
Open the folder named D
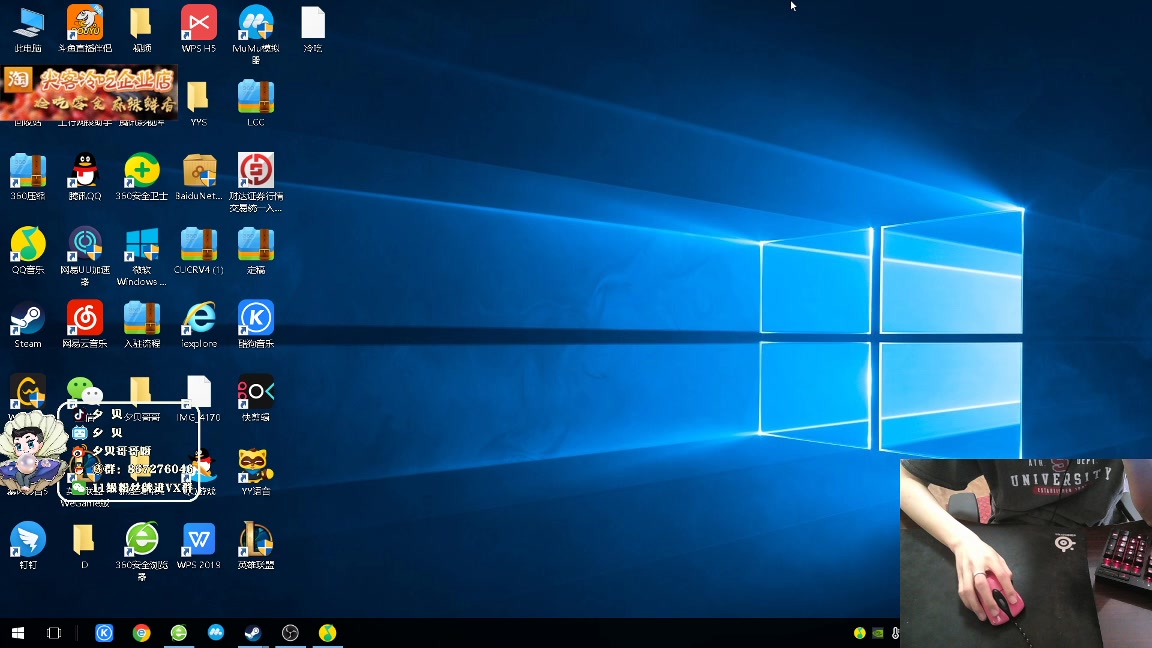[84, 545]
